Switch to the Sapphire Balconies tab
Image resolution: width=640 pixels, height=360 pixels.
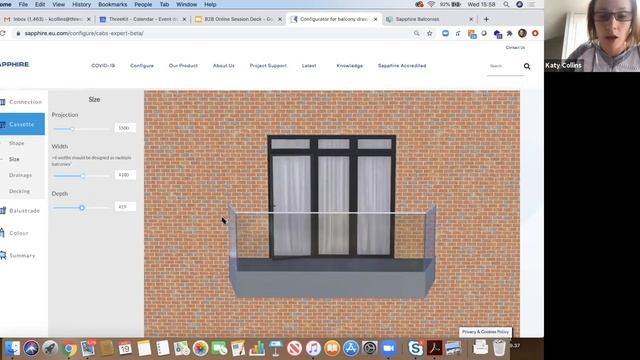click(429, 19)
